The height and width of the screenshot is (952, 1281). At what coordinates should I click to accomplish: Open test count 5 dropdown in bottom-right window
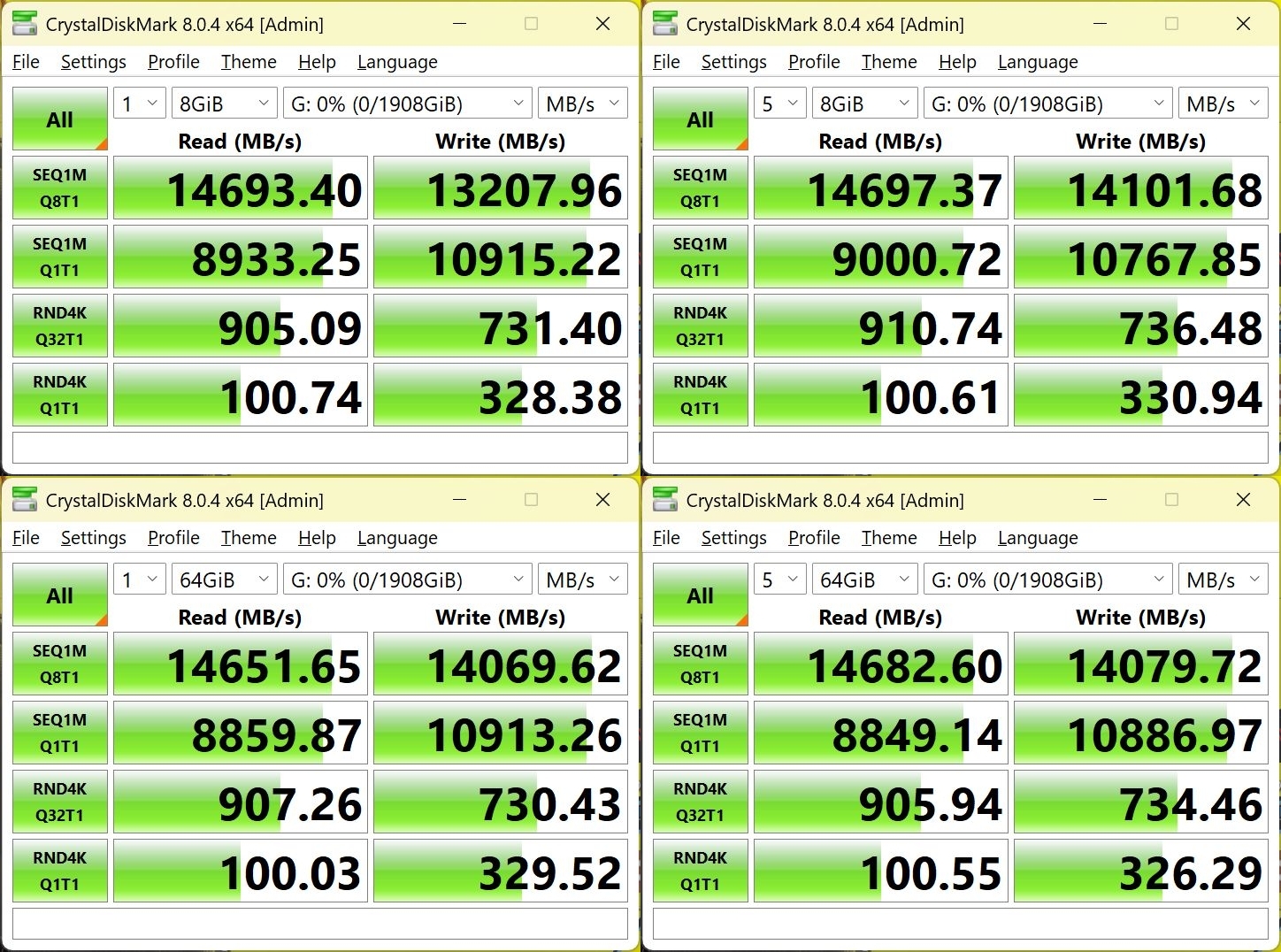pyautogui.click(x=780, y=580)
